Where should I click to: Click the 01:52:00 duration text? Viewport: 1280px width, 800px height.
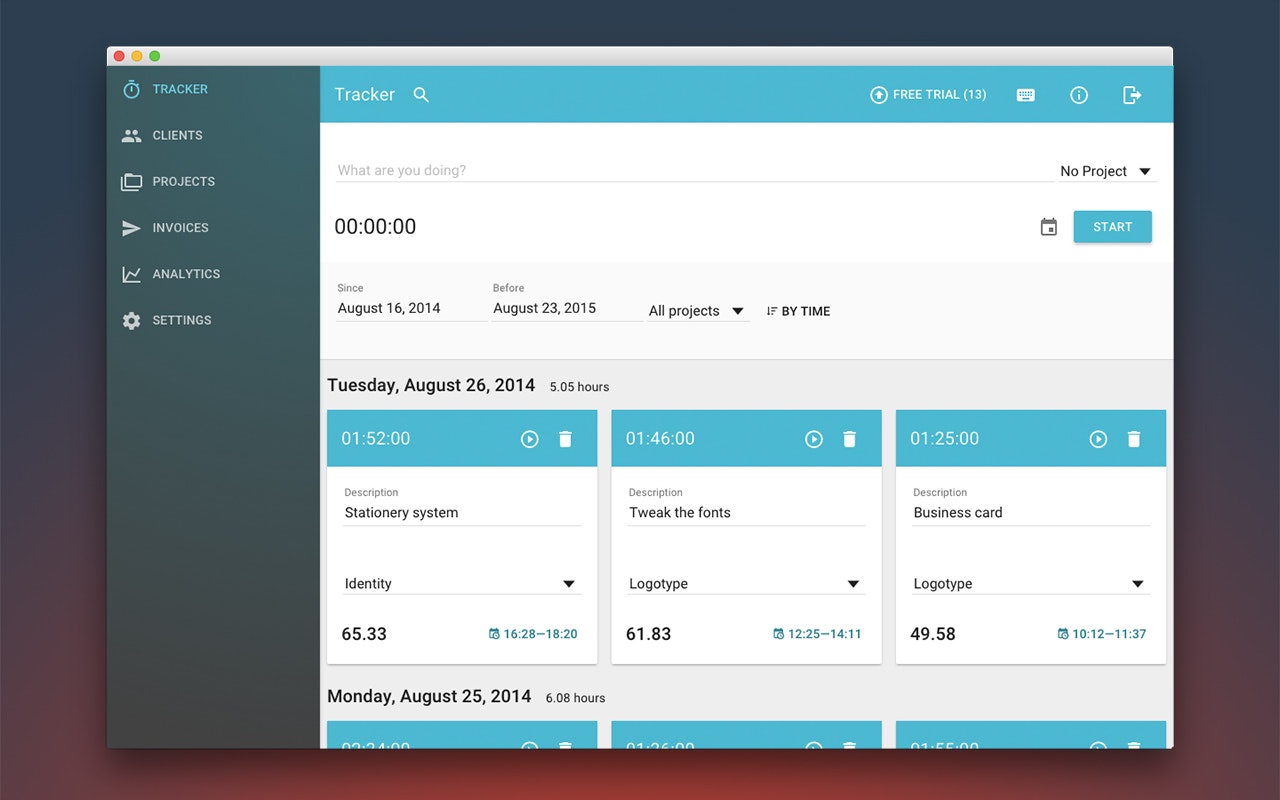(376, 439)
